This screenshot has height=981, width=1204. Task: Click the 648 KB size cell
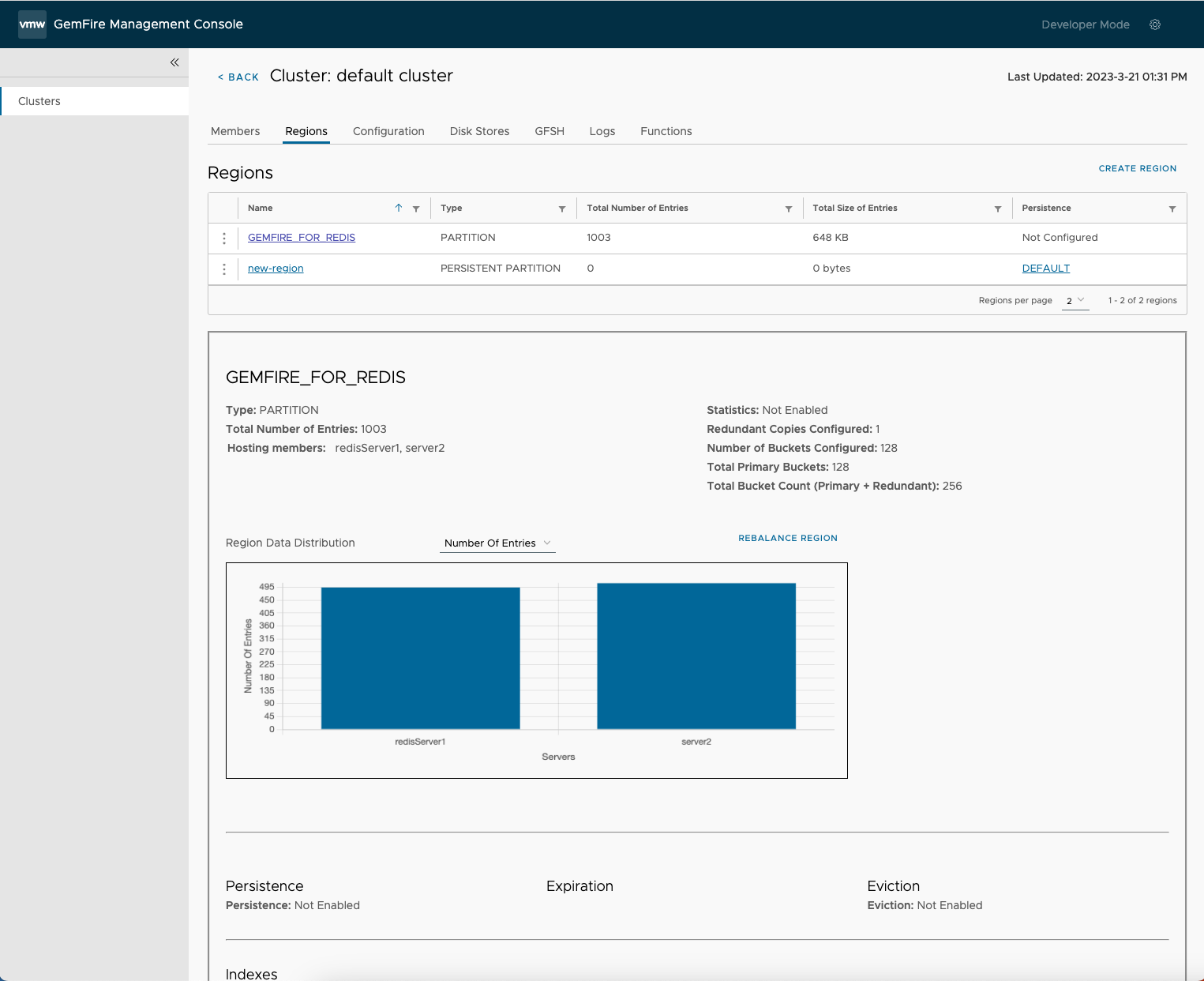831,238
